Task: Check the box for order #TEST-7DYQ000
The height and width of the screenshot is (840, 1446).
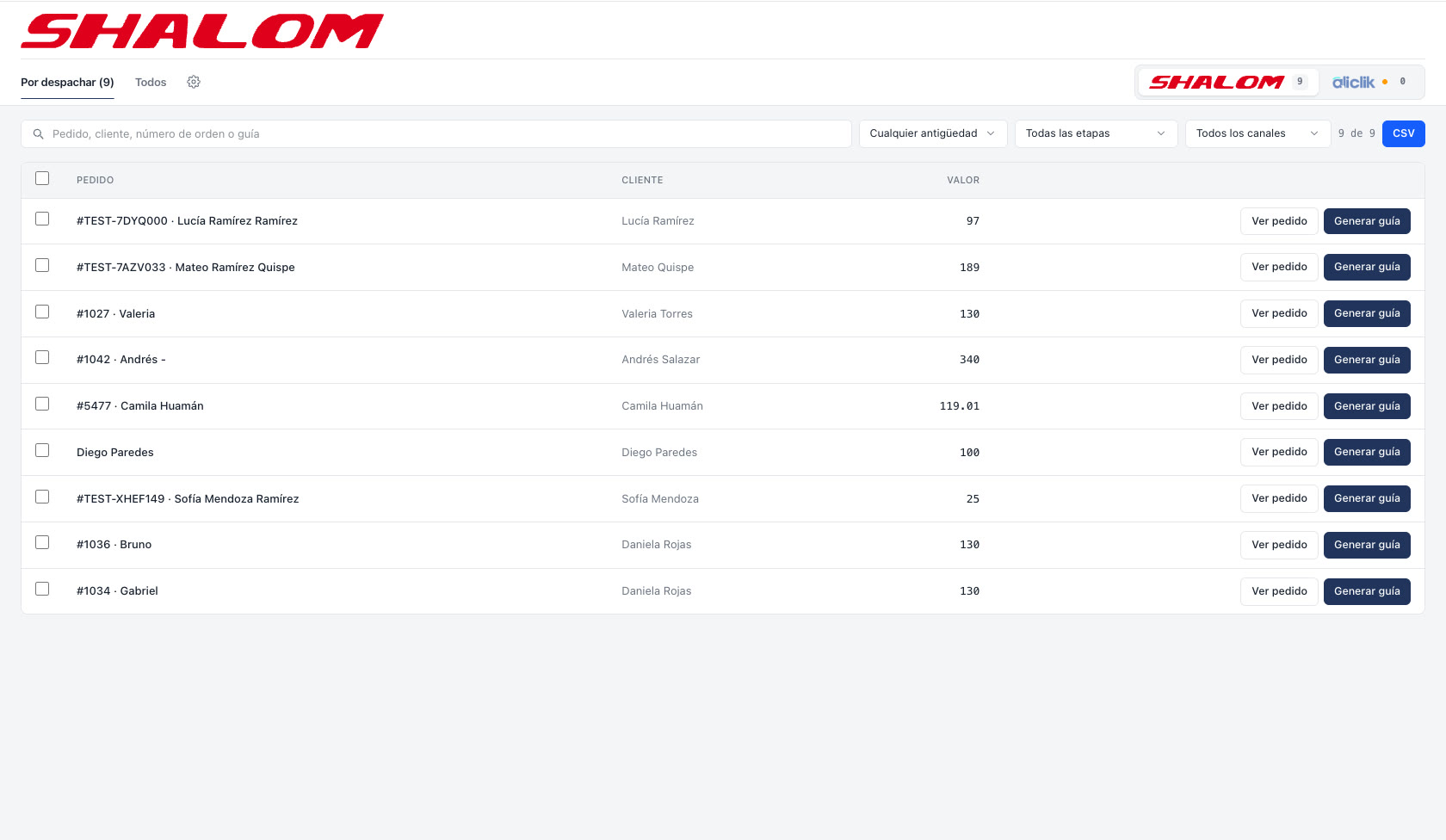Action: click(42, 219)
